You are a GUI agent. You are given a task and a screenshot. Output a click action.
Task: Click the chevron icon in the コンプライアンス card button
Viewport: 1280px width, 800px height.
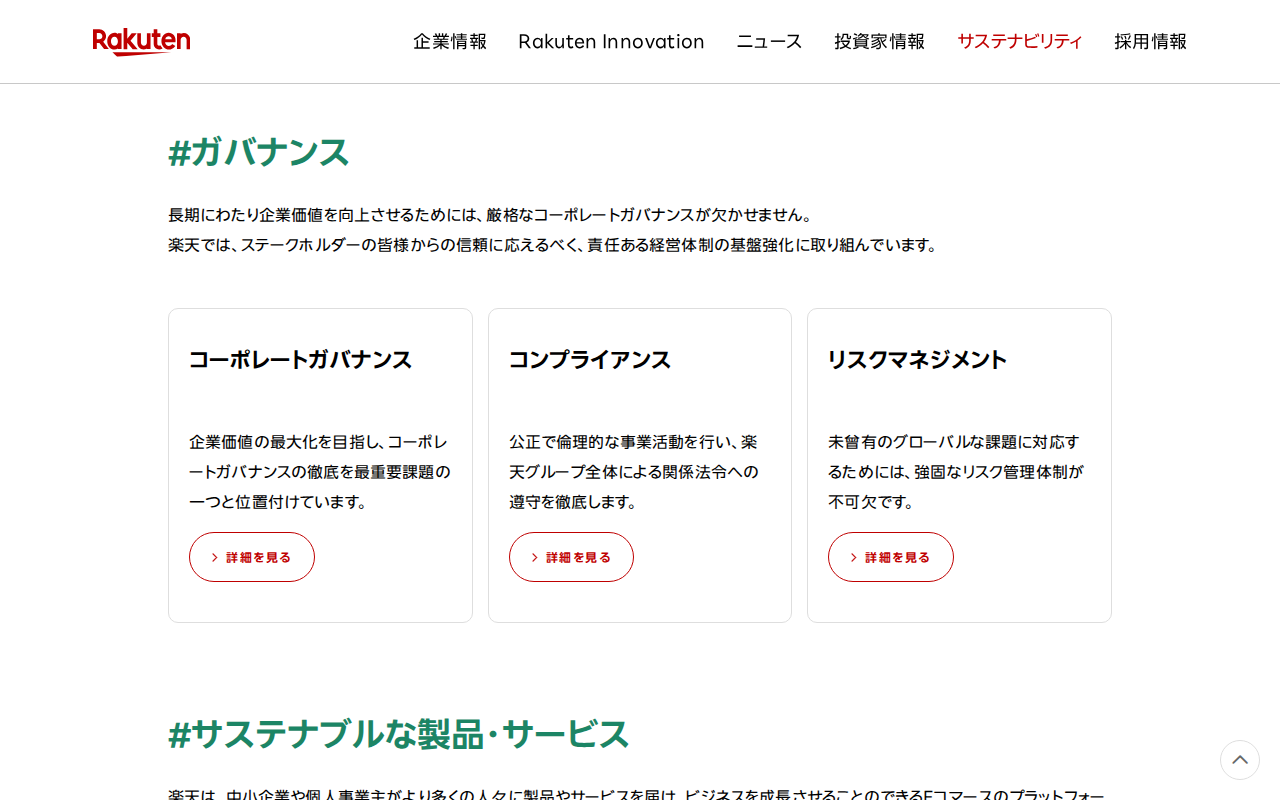click(534, 558)
